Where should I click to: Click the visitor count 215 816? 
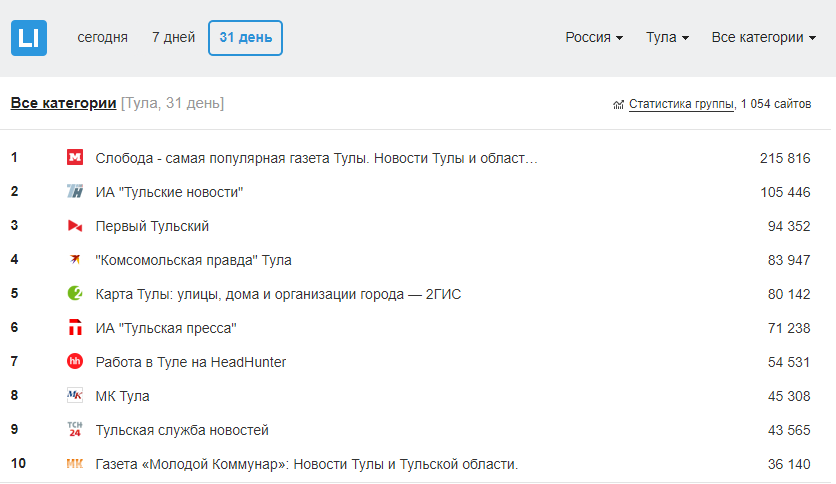click(x=785, y=158)
